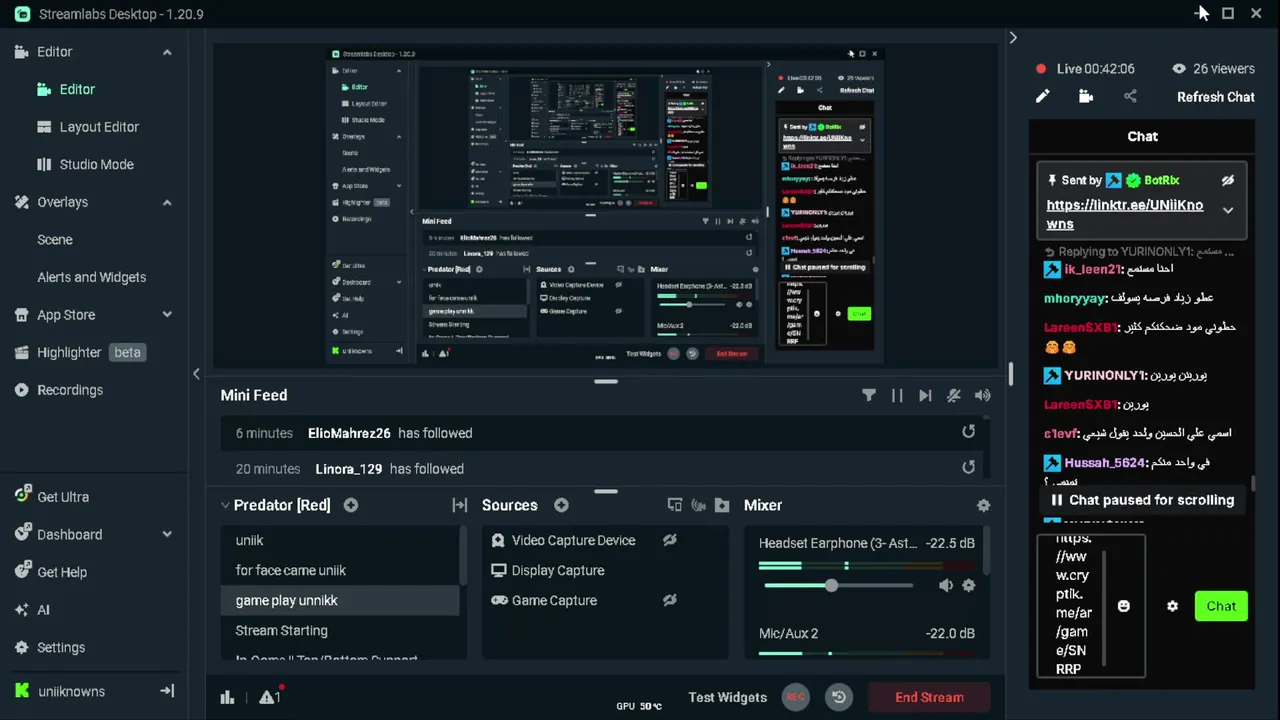Expand the App Store section
The height and width of the screenshot is (720, 1280).
coord(167,315)
